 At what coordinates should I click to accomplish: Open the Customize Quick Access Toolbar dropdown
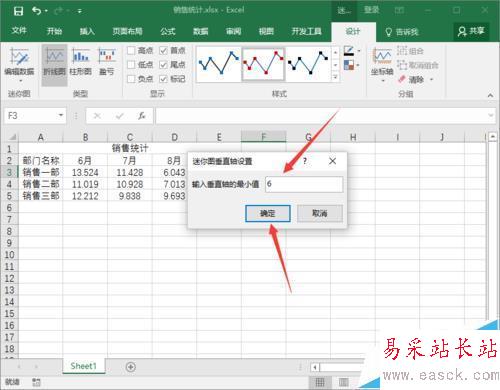80,11
